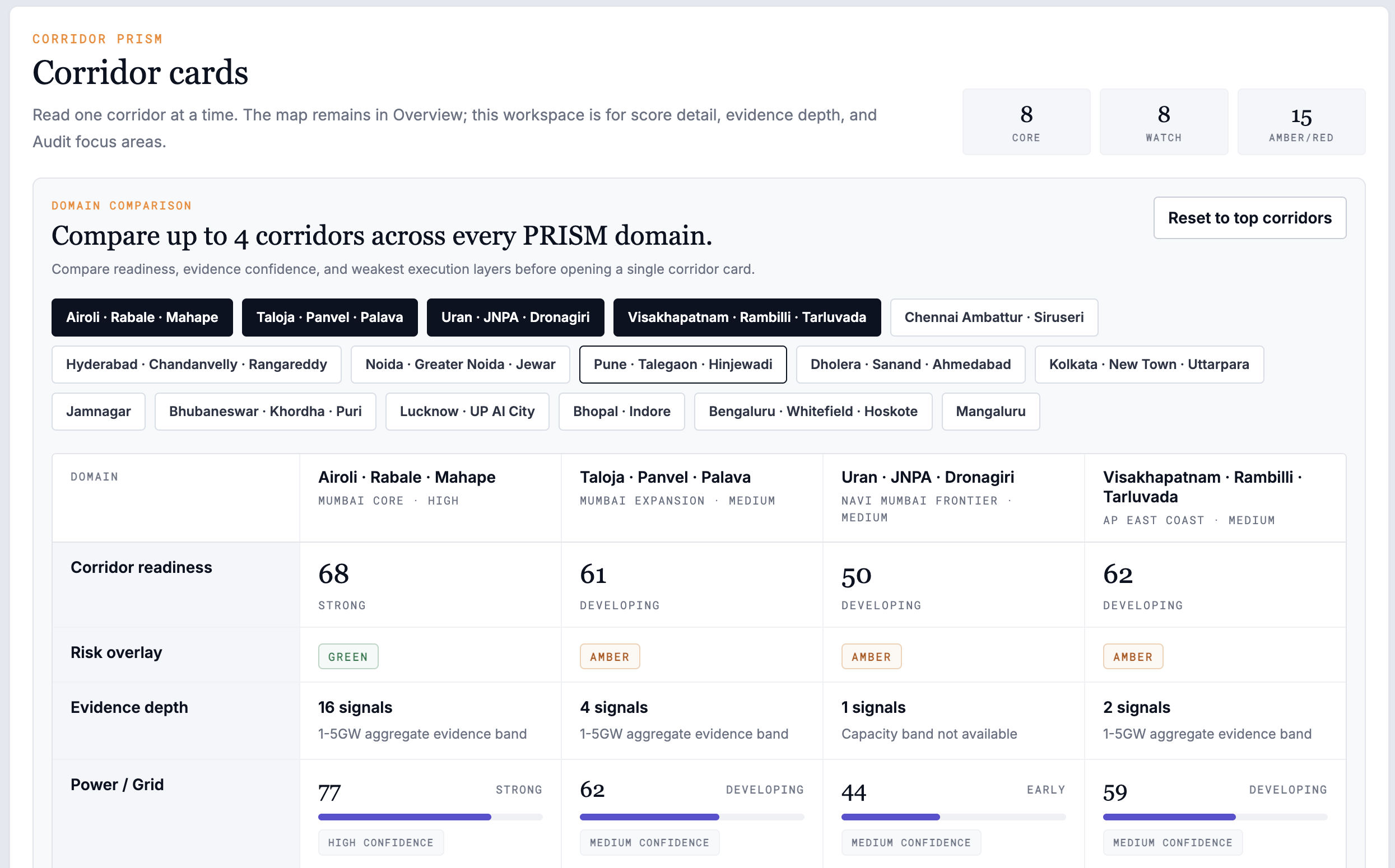Screen dimensions: 1395x868
Task: Pick the Mangaluru corridor chip
Action: pos(990,412)
